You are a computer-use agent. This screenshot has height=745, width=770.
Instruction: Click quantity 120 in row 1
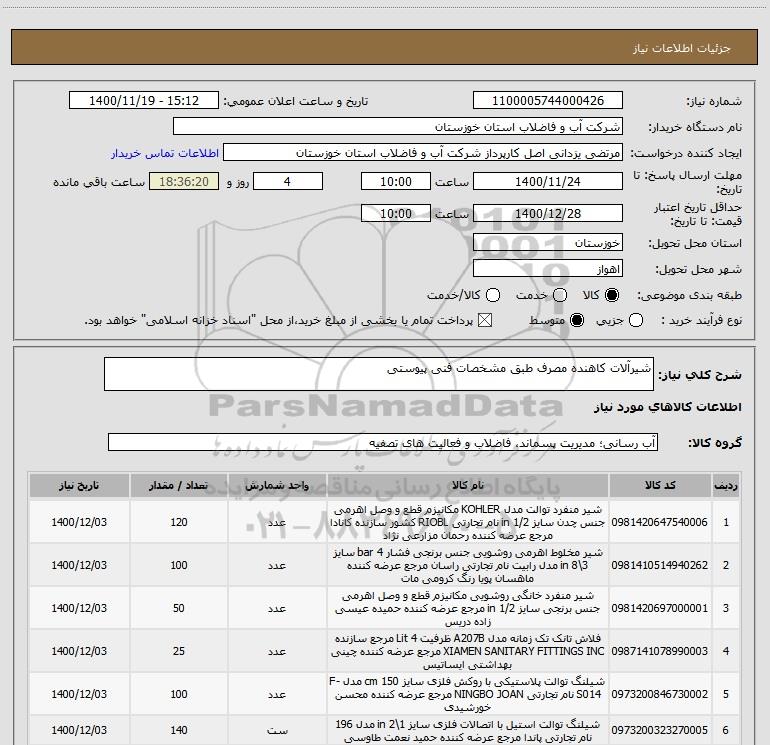click(179, 523)
